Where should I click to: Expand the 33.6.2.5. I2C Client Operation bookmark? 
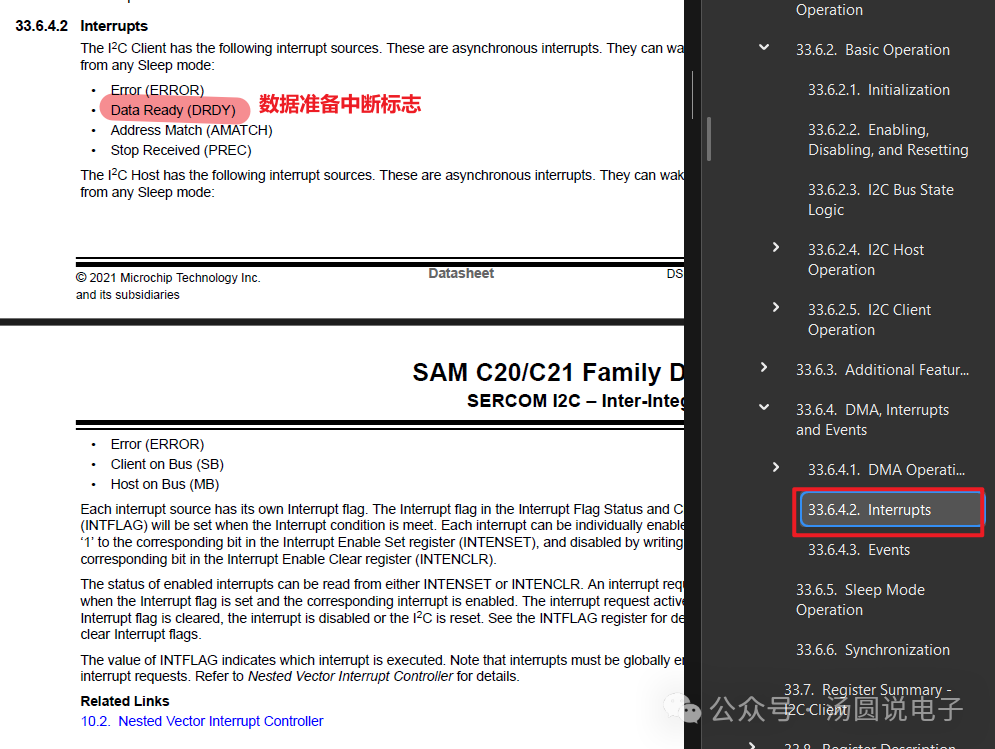[x=775, y=307]
